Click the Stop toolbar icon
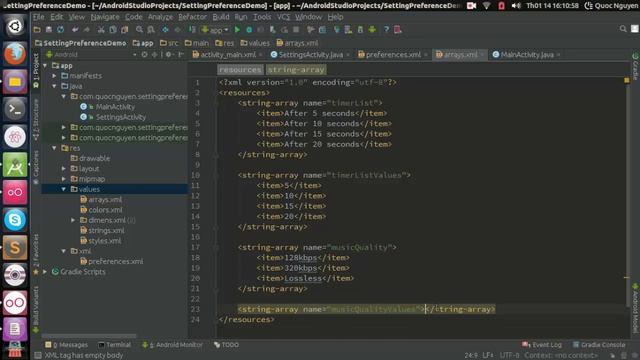The image size is (640, 360). (x=296, y=30)
